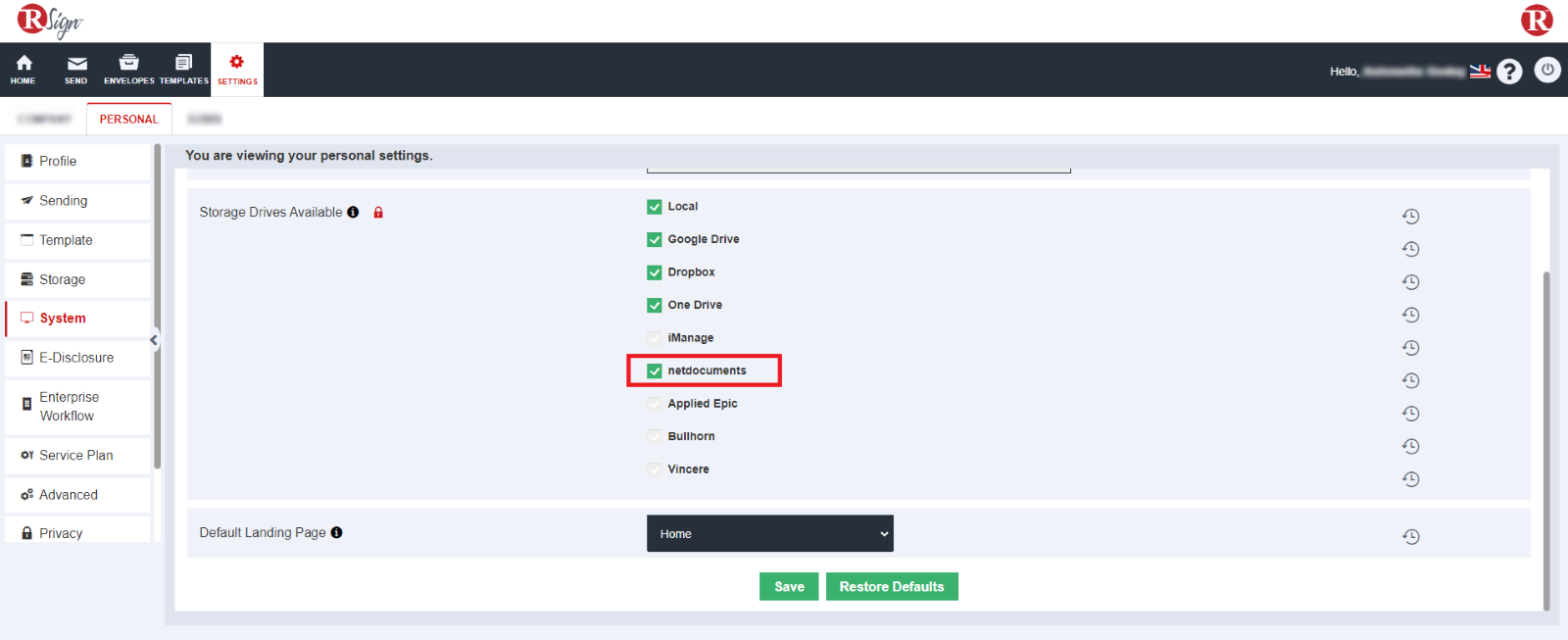Open Template settings in sidebar
Viewport: 1568px width, 640px height.
click(x=77, y=240)
